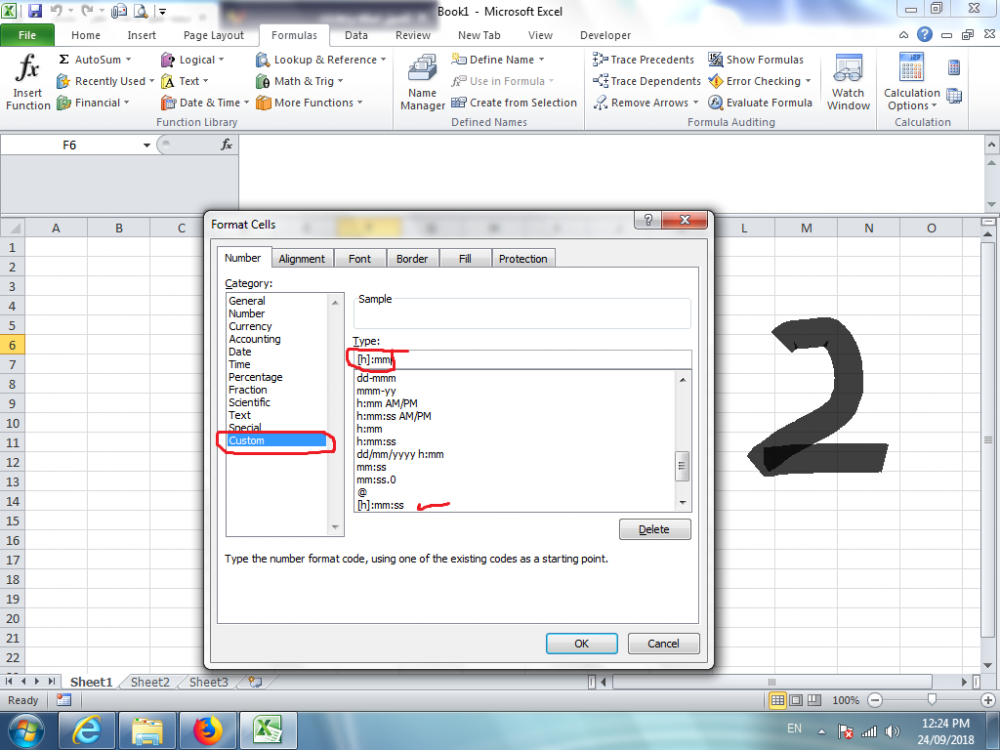Delete the custom number format
This screenshot has height=750, width=1000.
tap(654, 529)
